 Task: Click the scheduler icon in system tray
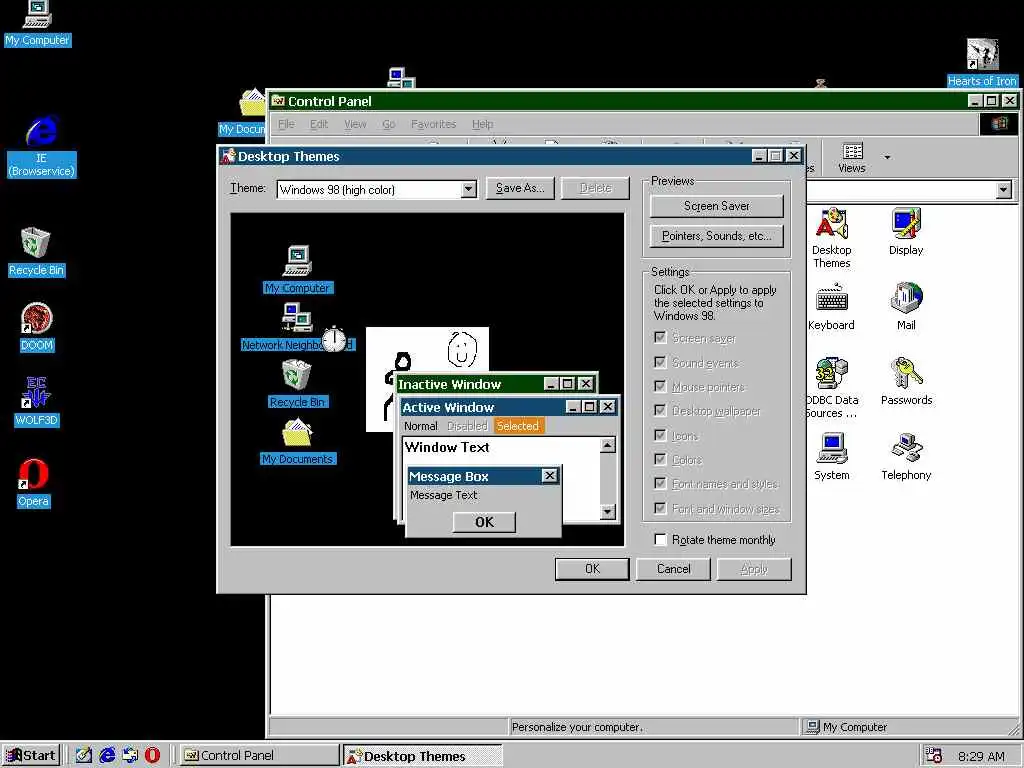(x=934, y=755)
